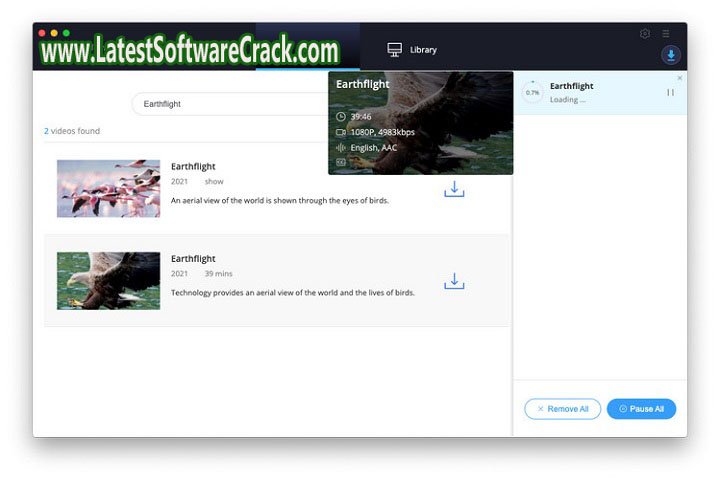Click the 'An aerial view of the world' description
Viewport: 720px width, 480px height.
point(280,200)
